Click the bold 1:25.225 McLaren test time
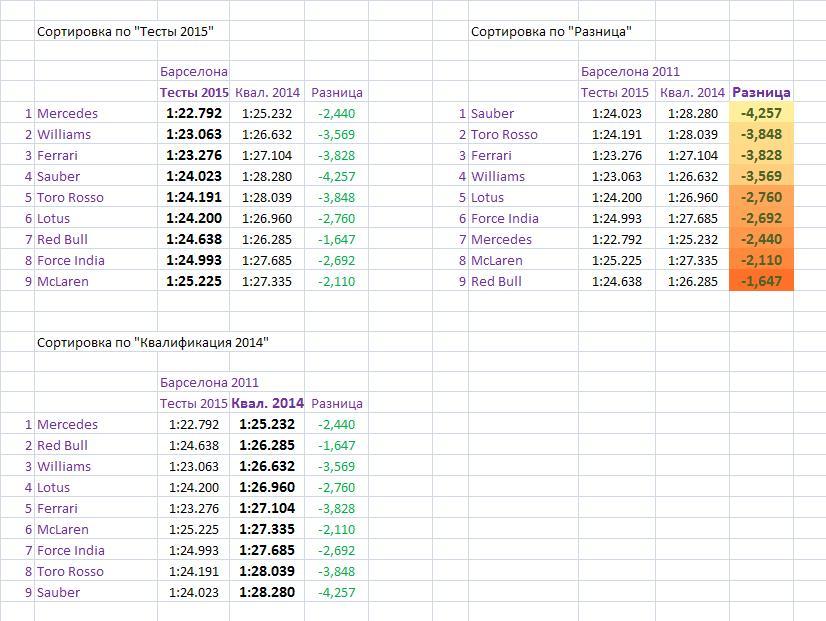The image size is (826, 621). pyautogui.click(x=194, y=281)
